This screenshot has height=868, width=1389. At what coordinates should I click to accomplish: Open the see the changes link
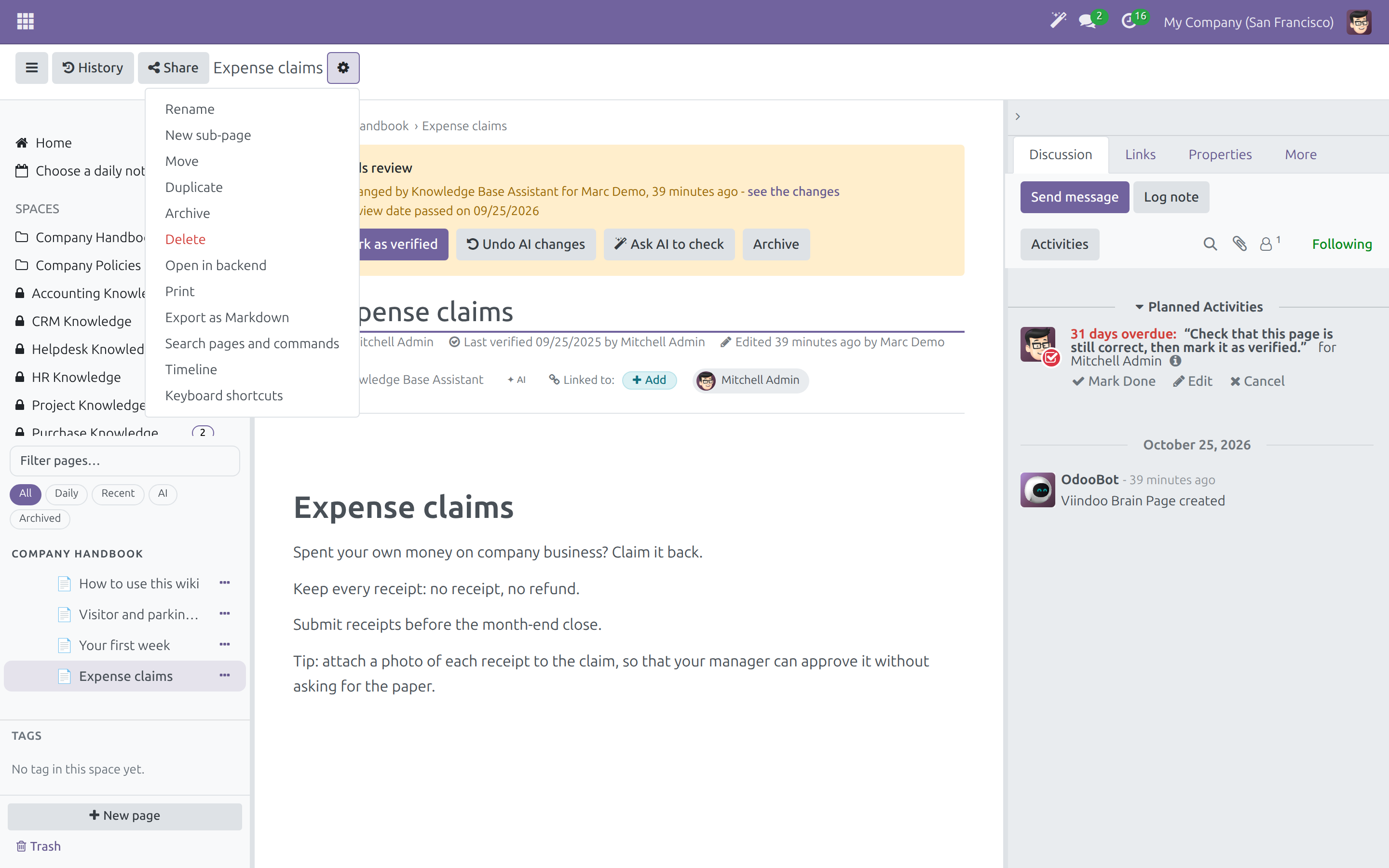click(793, 191)
